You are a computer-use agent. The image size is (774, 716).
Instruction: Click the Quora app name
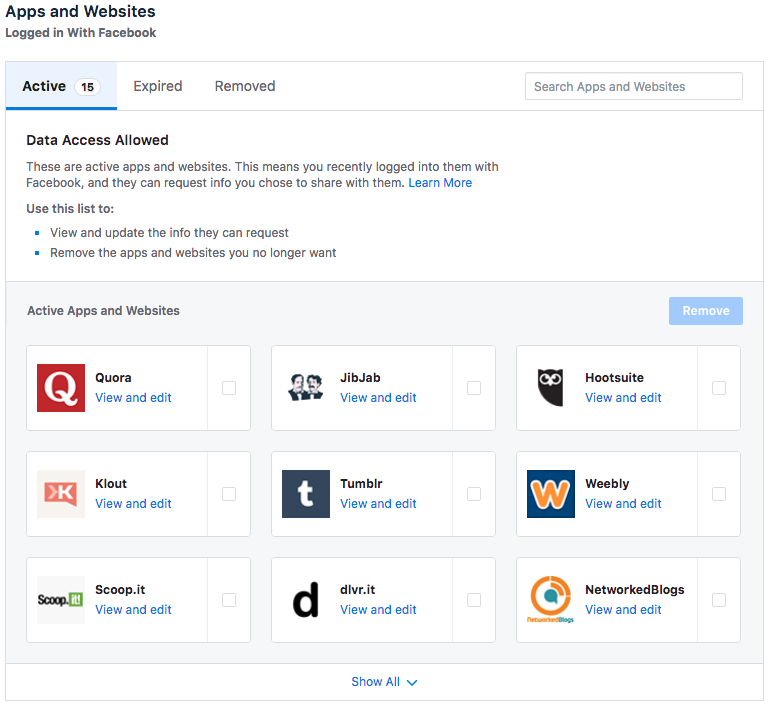(x=113, y=378)
